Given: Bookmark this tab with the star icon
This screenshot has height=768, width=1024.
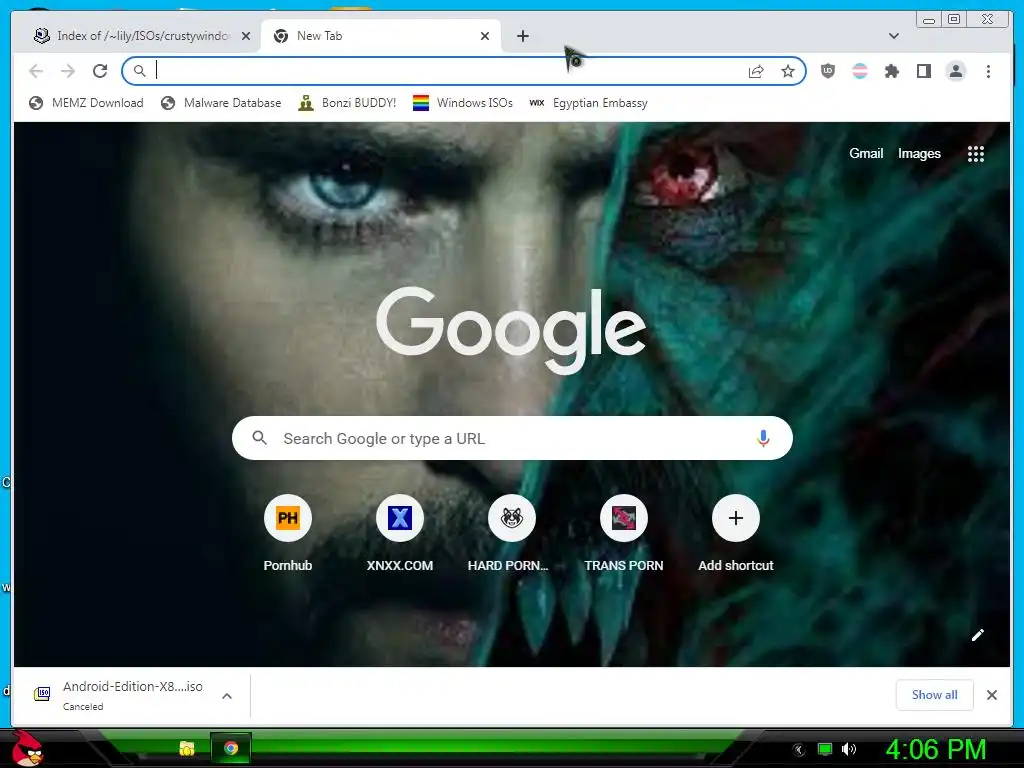Looking at the screenshot, I should [788, 71].
